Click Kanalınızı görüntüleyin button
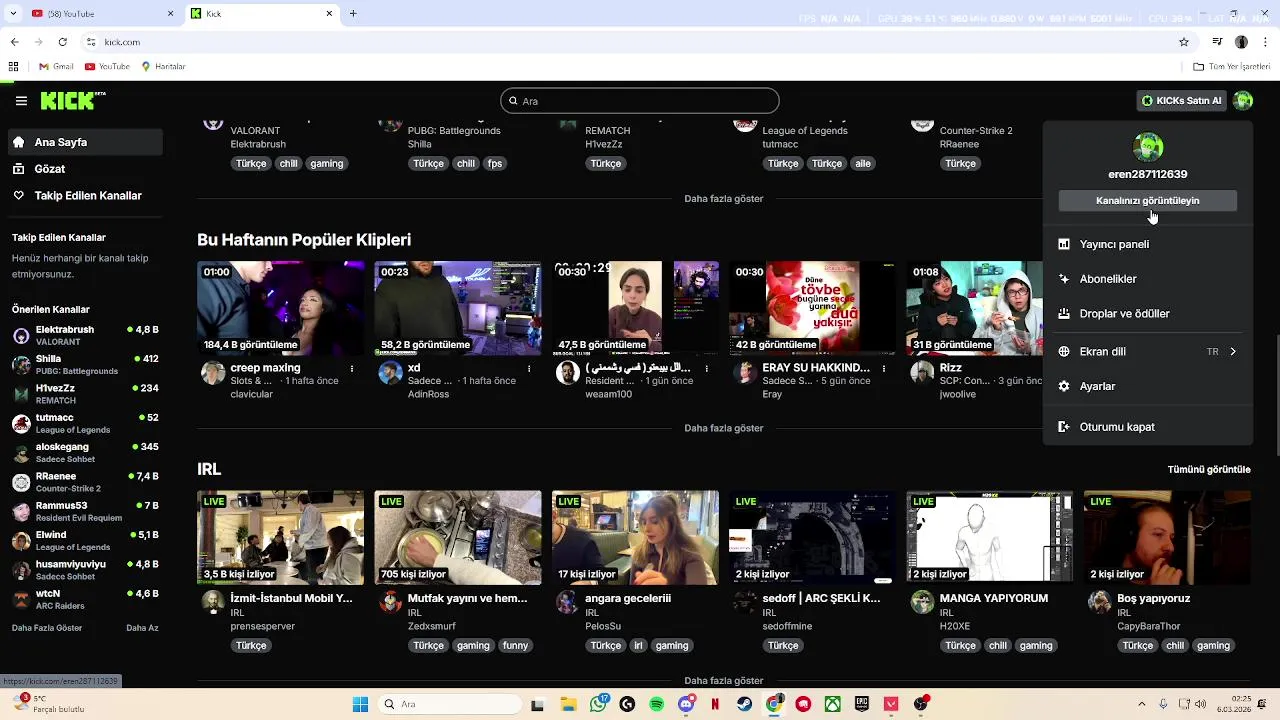The width and height of the screenshot is (1280, 720). (1148, 201)
